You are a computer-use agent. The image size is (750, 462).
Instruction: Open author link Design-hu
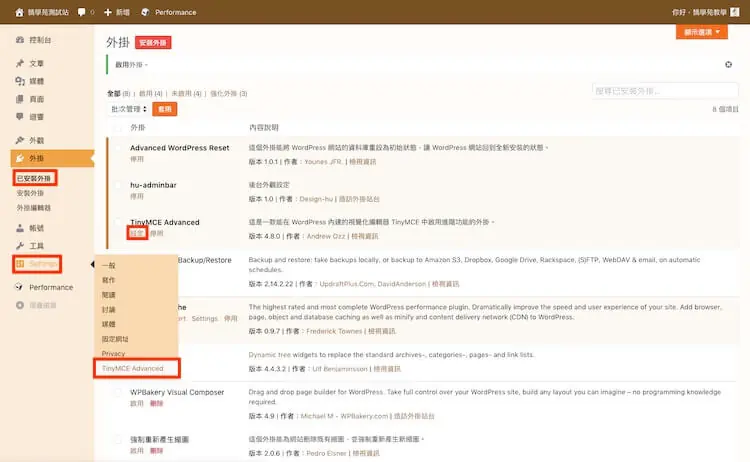[x=316, y=199]
